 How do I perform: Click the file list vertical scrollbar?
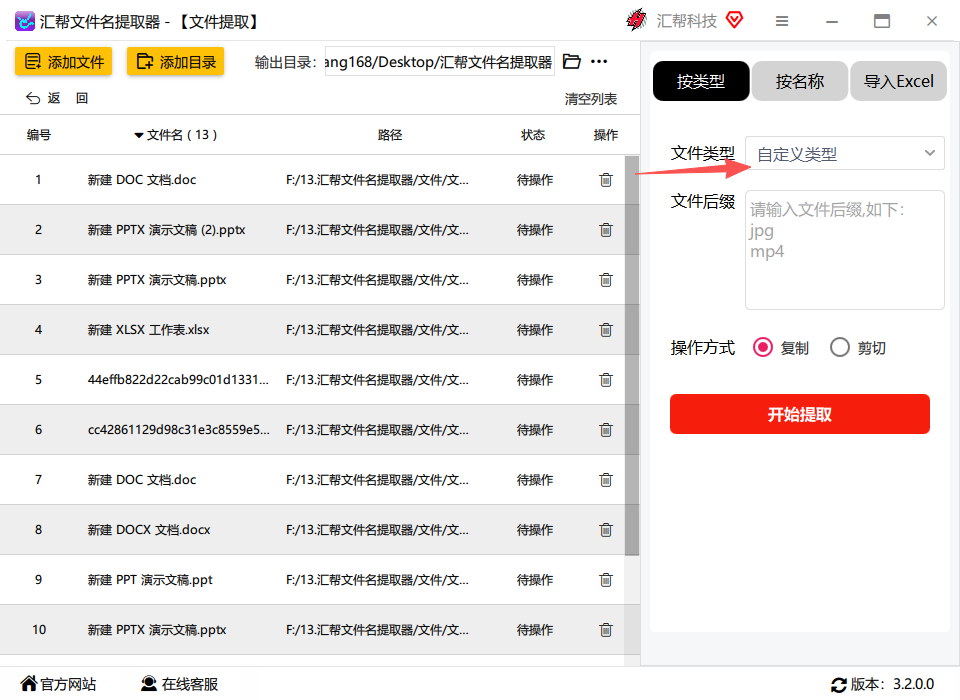pyautogui.click(x=632, y=355)
